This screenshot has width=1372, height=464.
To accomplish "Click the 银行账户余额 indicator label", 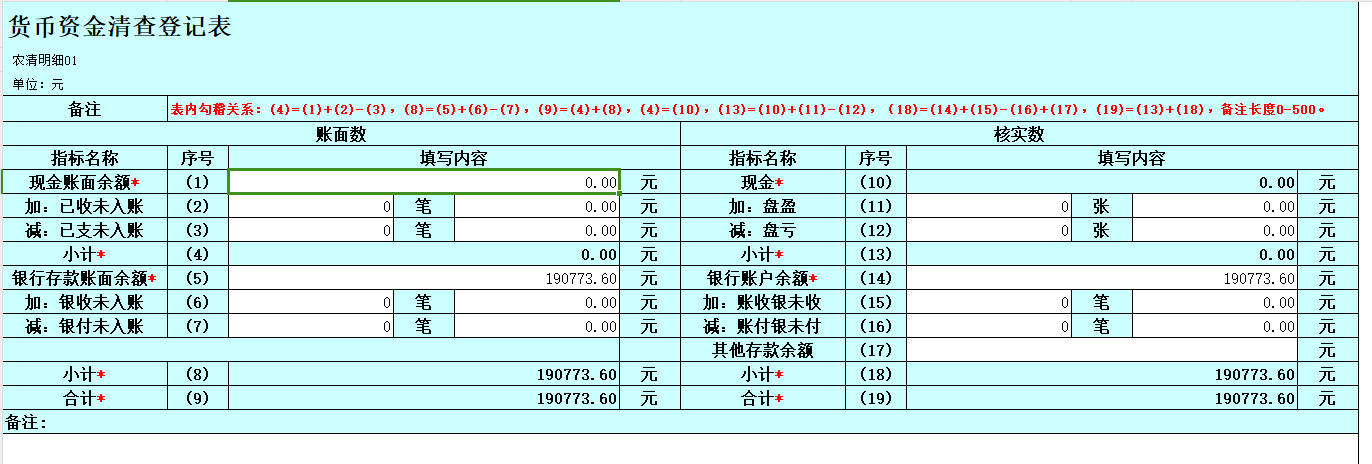I will coord(762,278).
